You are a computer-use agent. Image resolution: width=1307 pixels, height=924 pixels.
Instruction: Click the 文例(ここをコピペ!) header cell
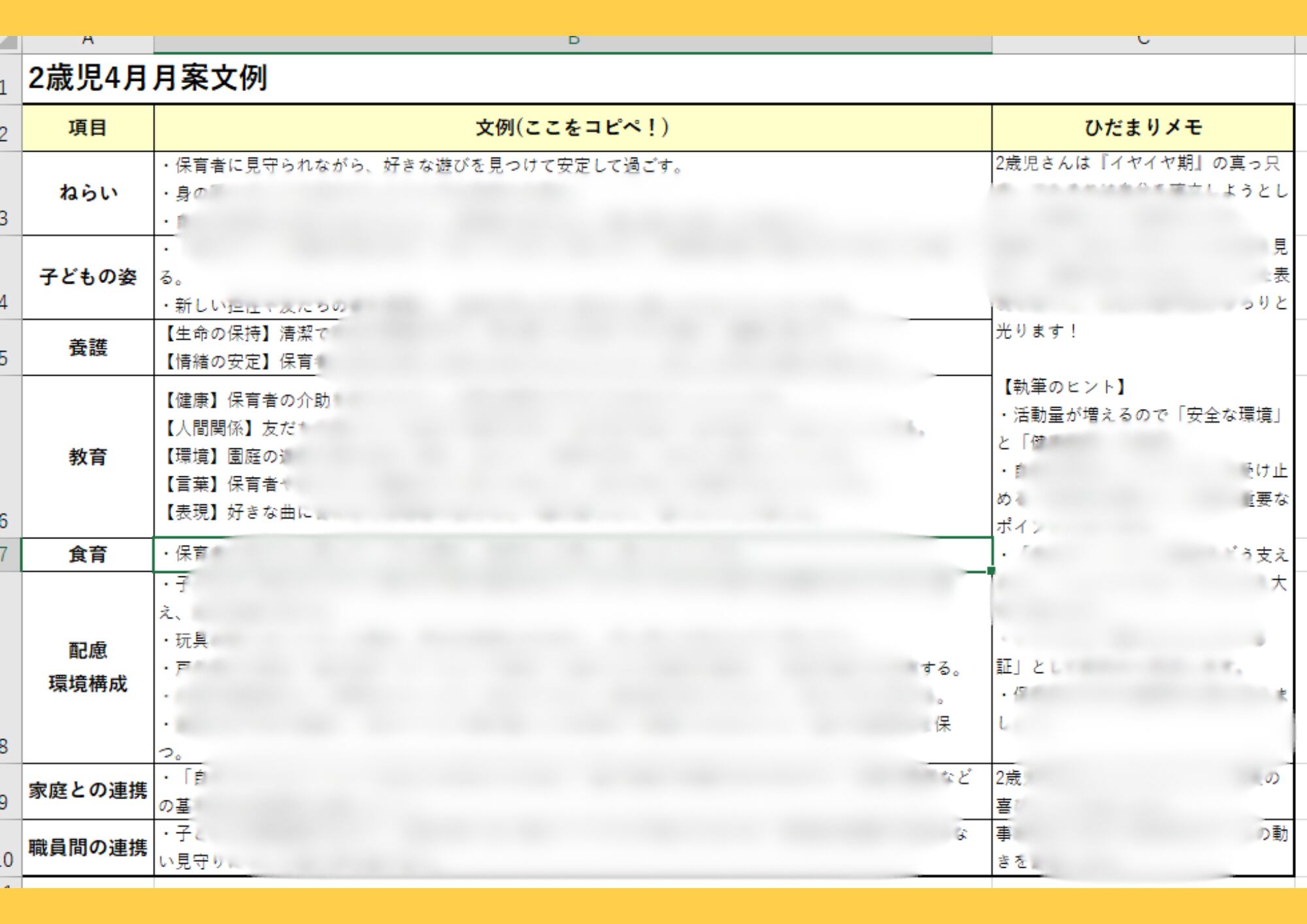573,127
